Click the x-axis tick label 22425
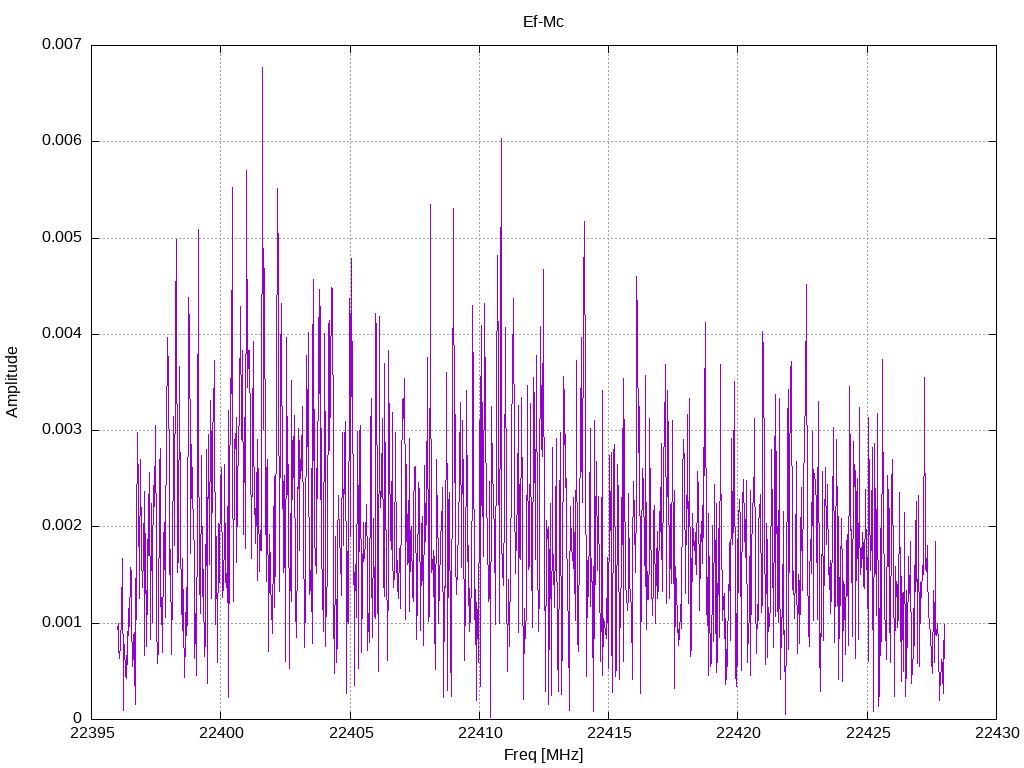1024x768 pixels. (x=867, y=733)
